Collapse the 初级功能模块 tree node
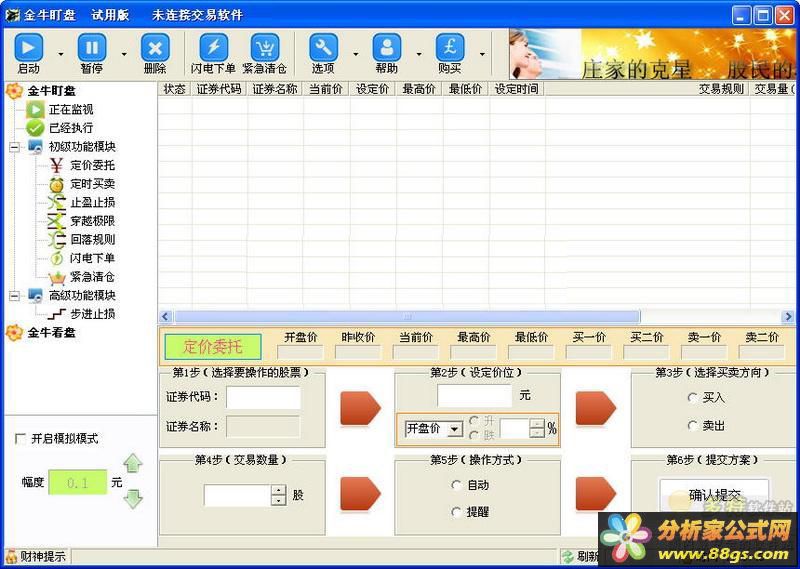 pos(15,147)
